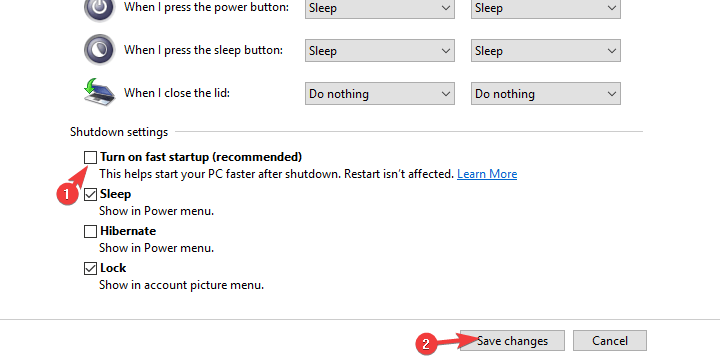
Task: Tick the Hibernate checkbox
Action: point(90,231)
